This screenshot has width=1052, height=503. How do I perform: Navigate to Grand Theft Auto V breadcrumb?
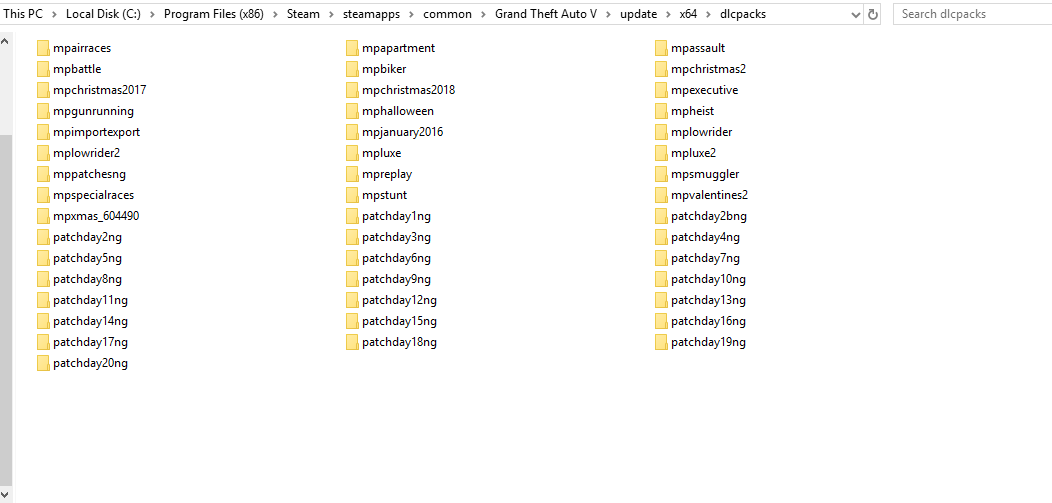546,14
